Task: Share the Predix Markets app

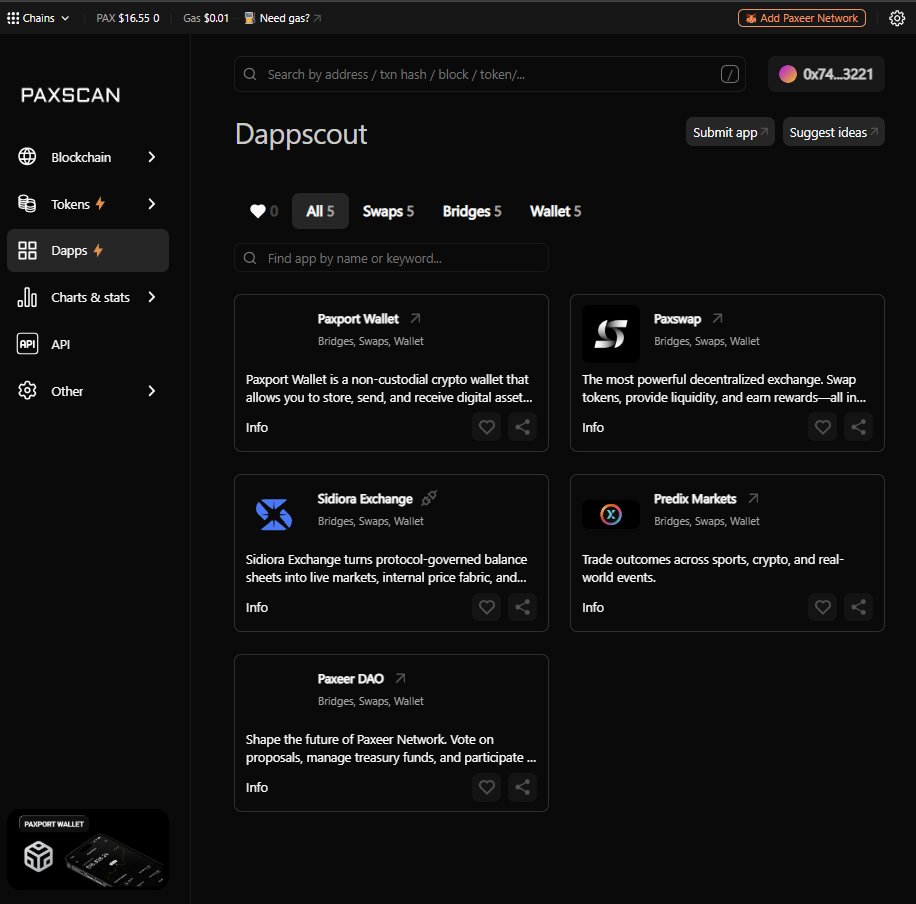Action: [x=858, y=607]
